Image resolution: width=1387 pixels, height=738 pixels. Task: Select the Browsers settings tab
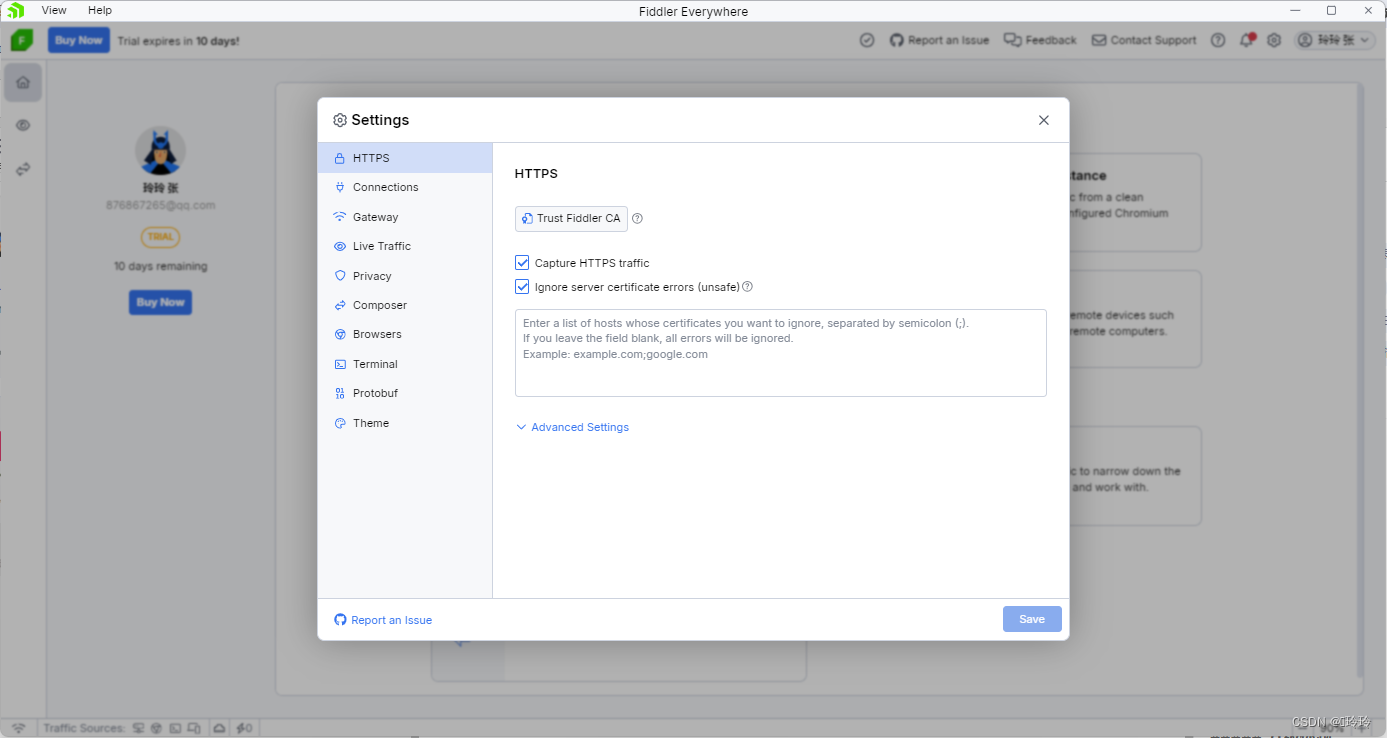(405, 334)
